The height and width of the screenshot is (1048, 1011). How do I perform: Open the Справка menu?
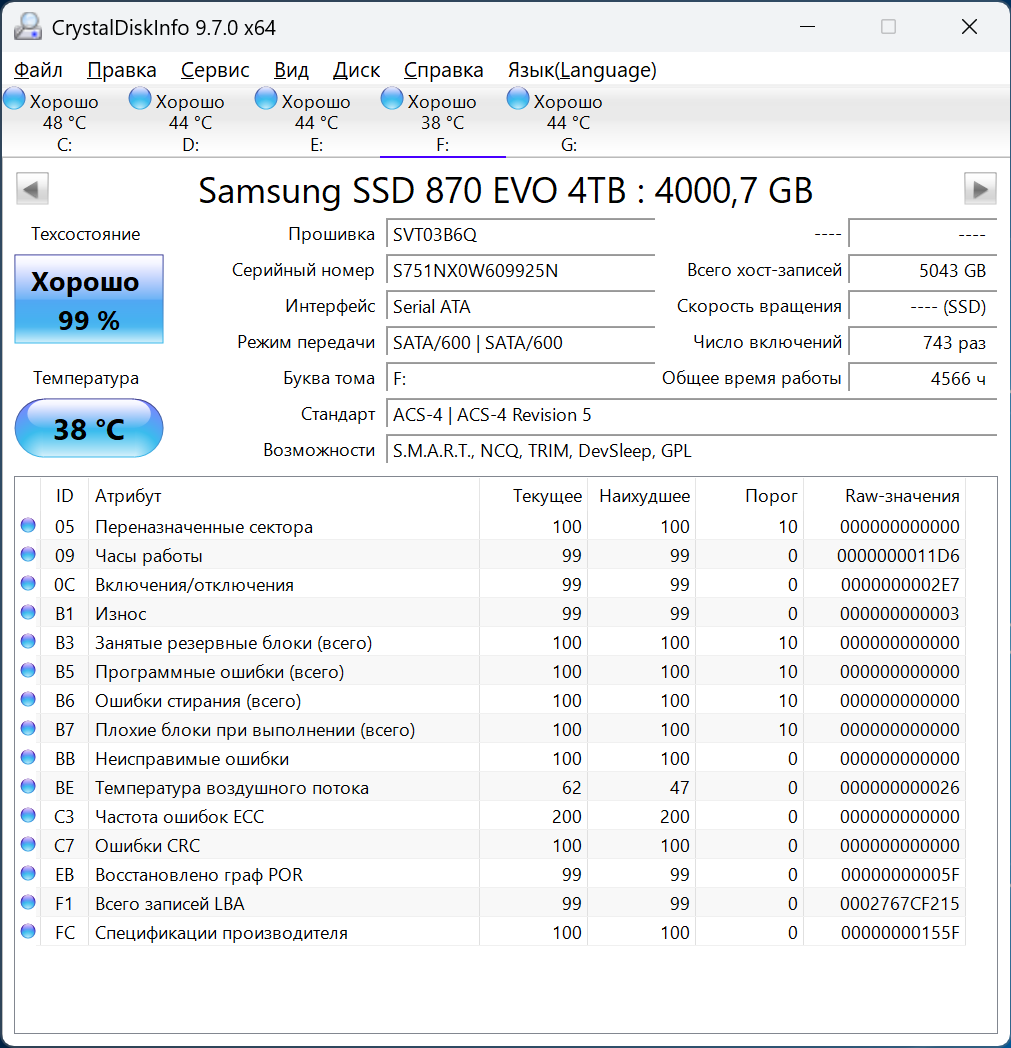pyautogui.click(x=444, y=70)
